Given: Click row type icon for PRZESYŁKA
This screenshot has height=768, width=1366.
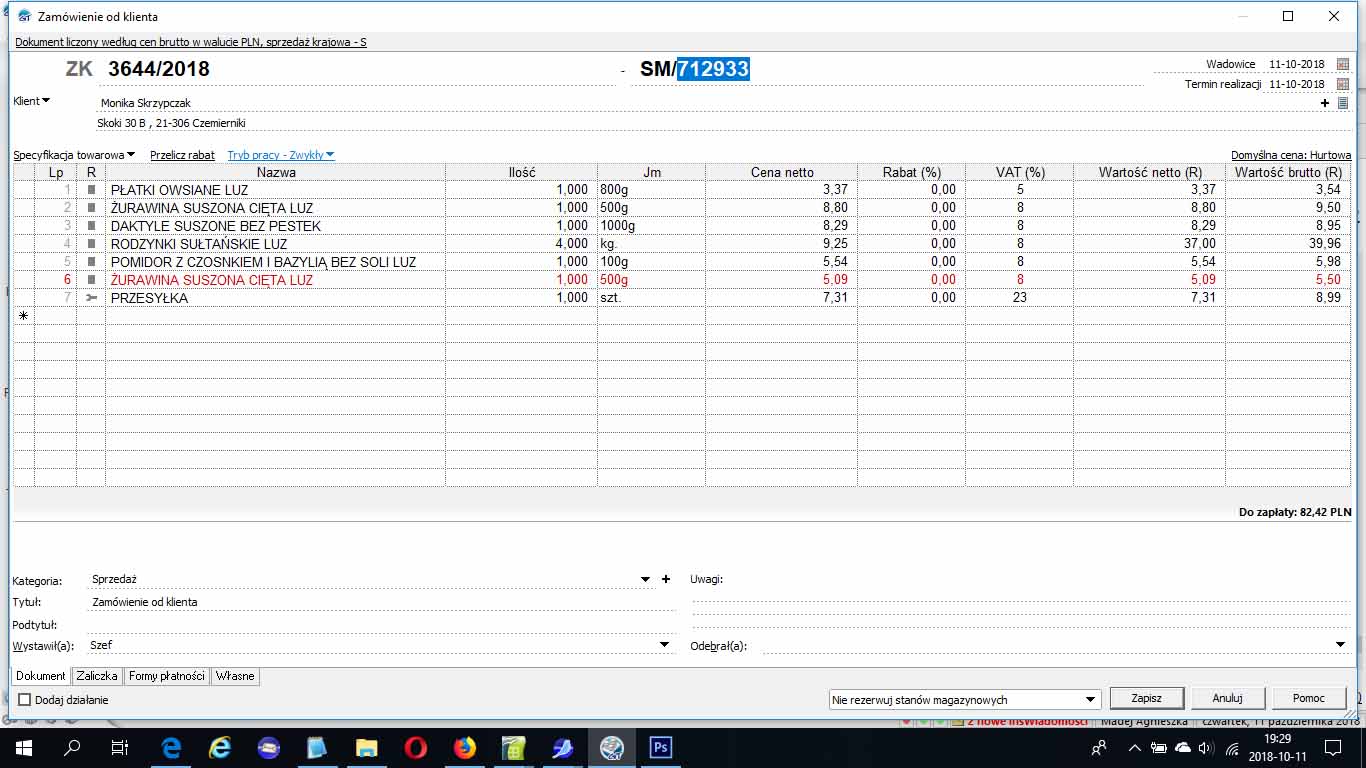Looking at the screenshot, I should [91, 298].
